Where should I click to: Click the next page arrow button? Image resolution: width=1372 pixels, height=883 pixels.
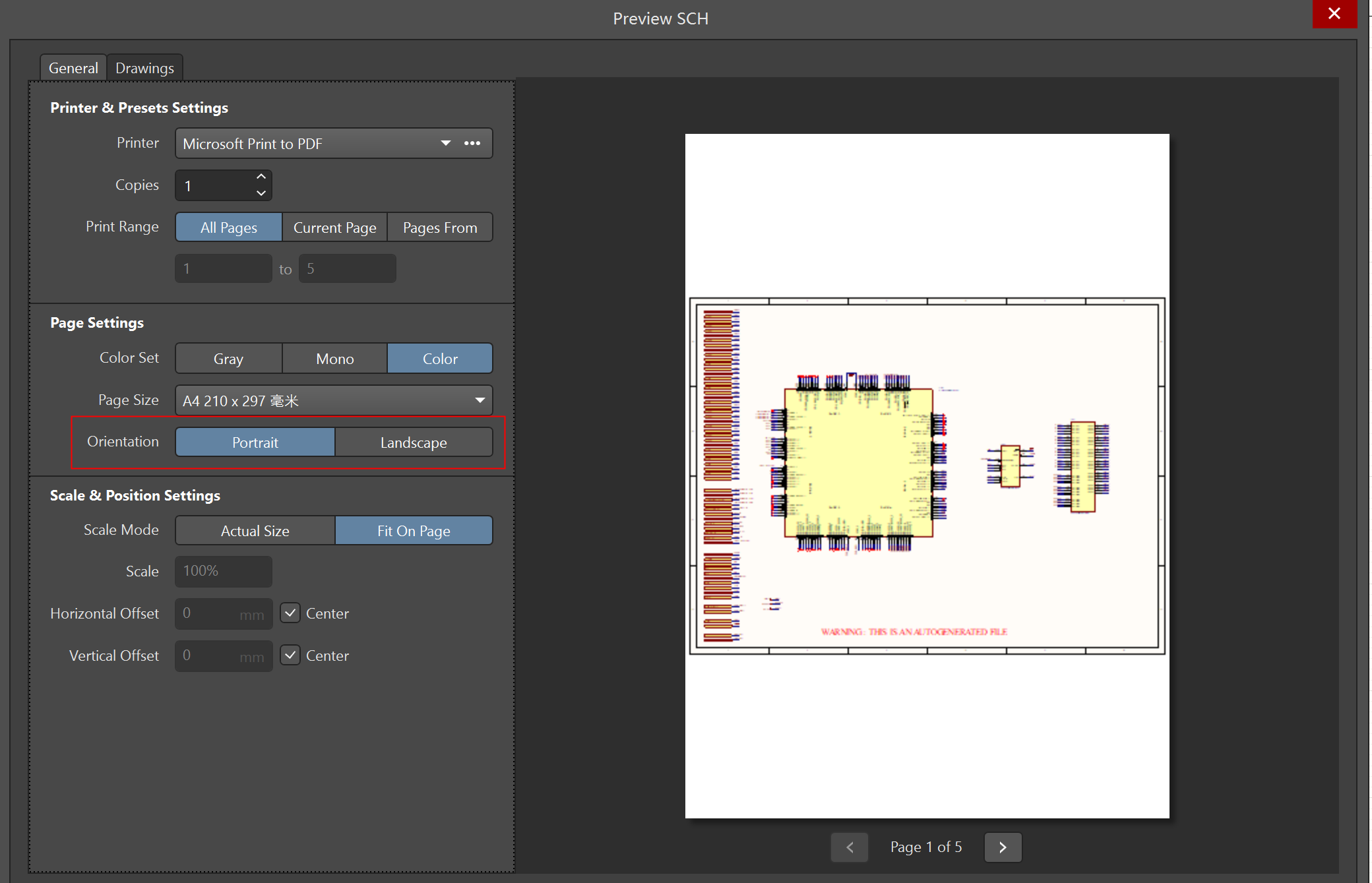pos(1003,847)
